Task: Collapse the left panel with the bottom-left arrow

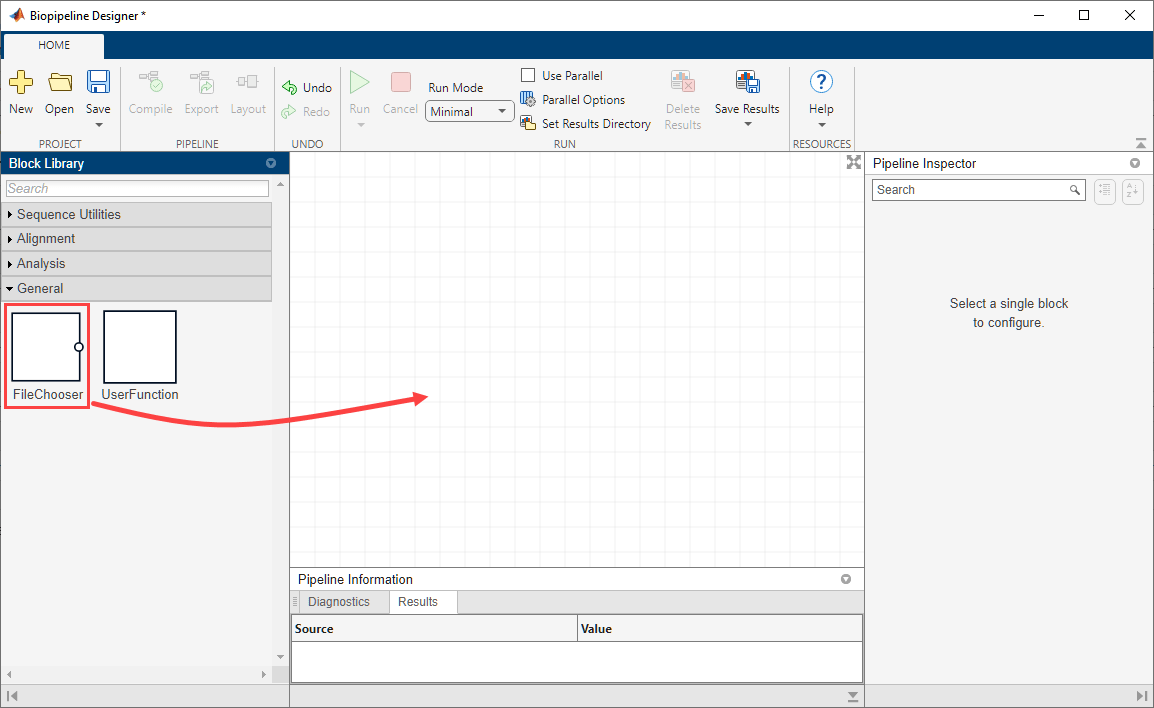Action: click(12, 695)
